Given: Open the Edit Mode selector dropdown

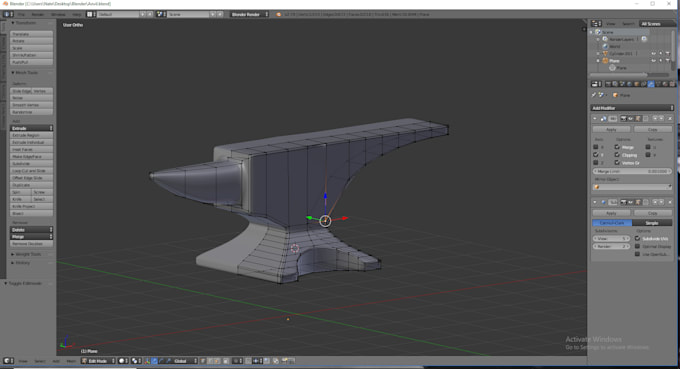Looking at the screenshot, I should (99, 361).
